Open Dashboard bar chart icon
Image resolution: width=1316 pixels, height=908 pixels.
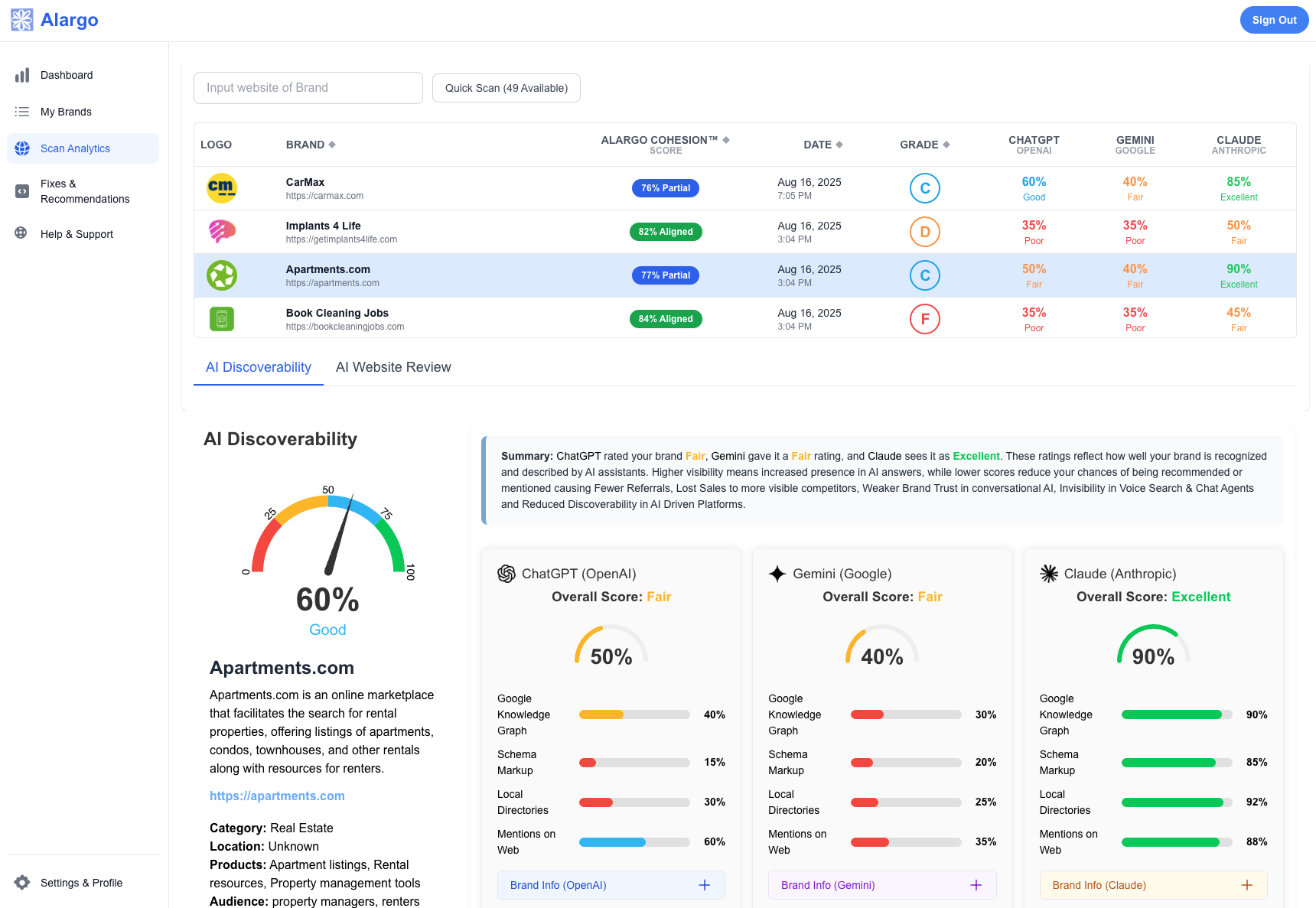22,75
